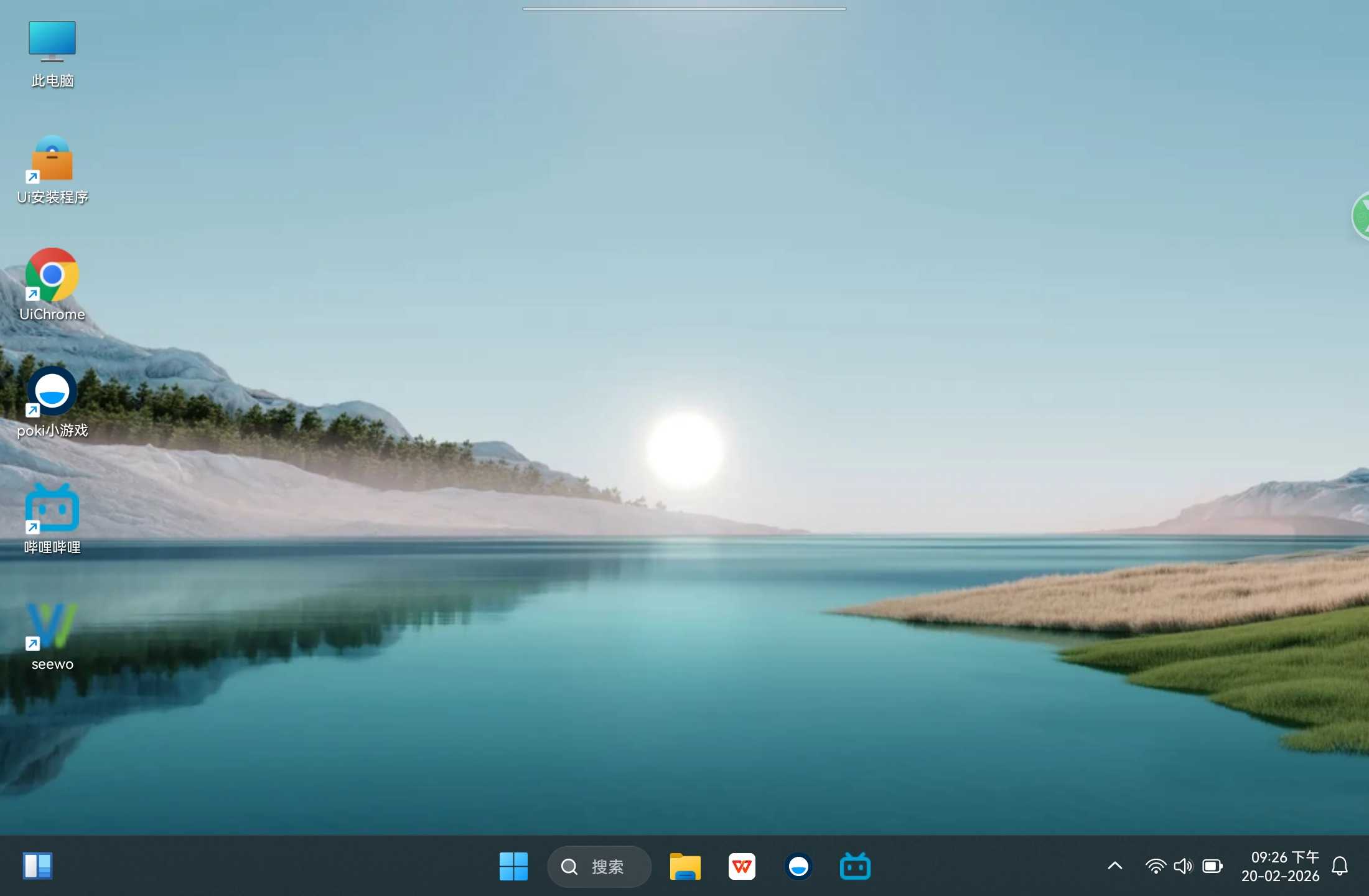Select the 此电脑 desktop icon
The width and height of the screenshot is (1369, 896).
pos(52,42)
